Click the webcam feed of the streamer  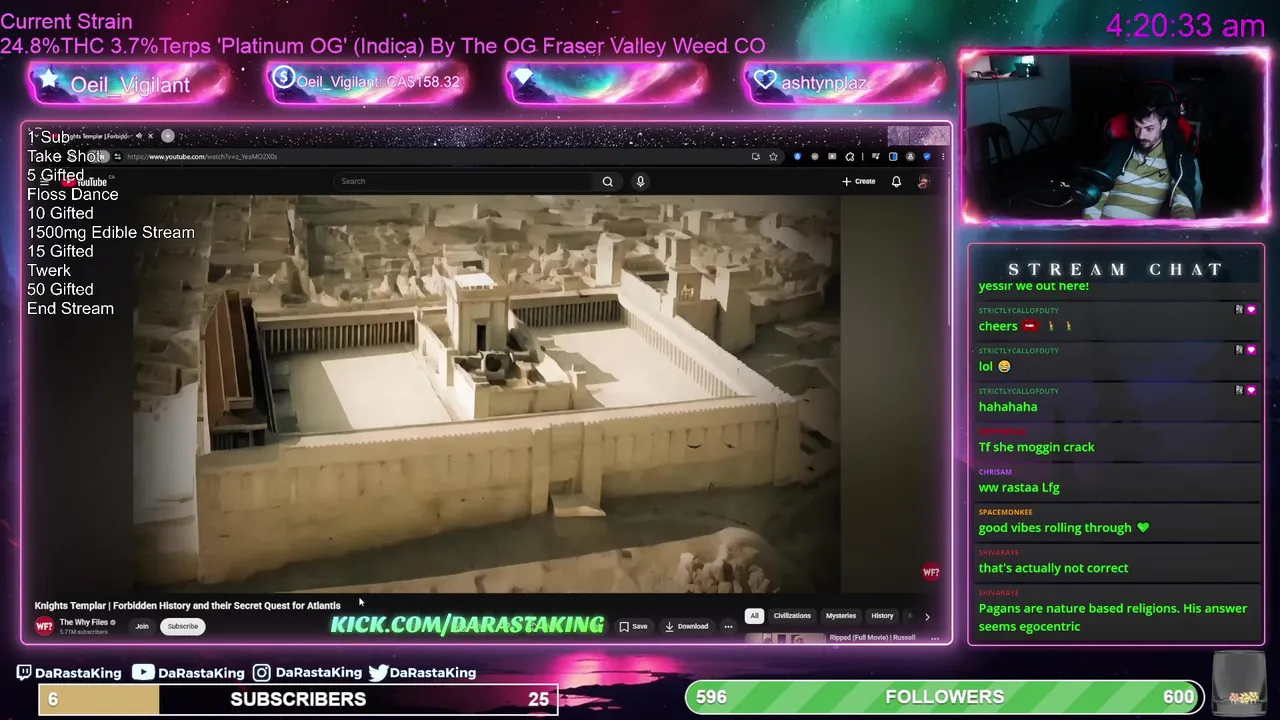pyautogui.click(x=1115, y=137)
